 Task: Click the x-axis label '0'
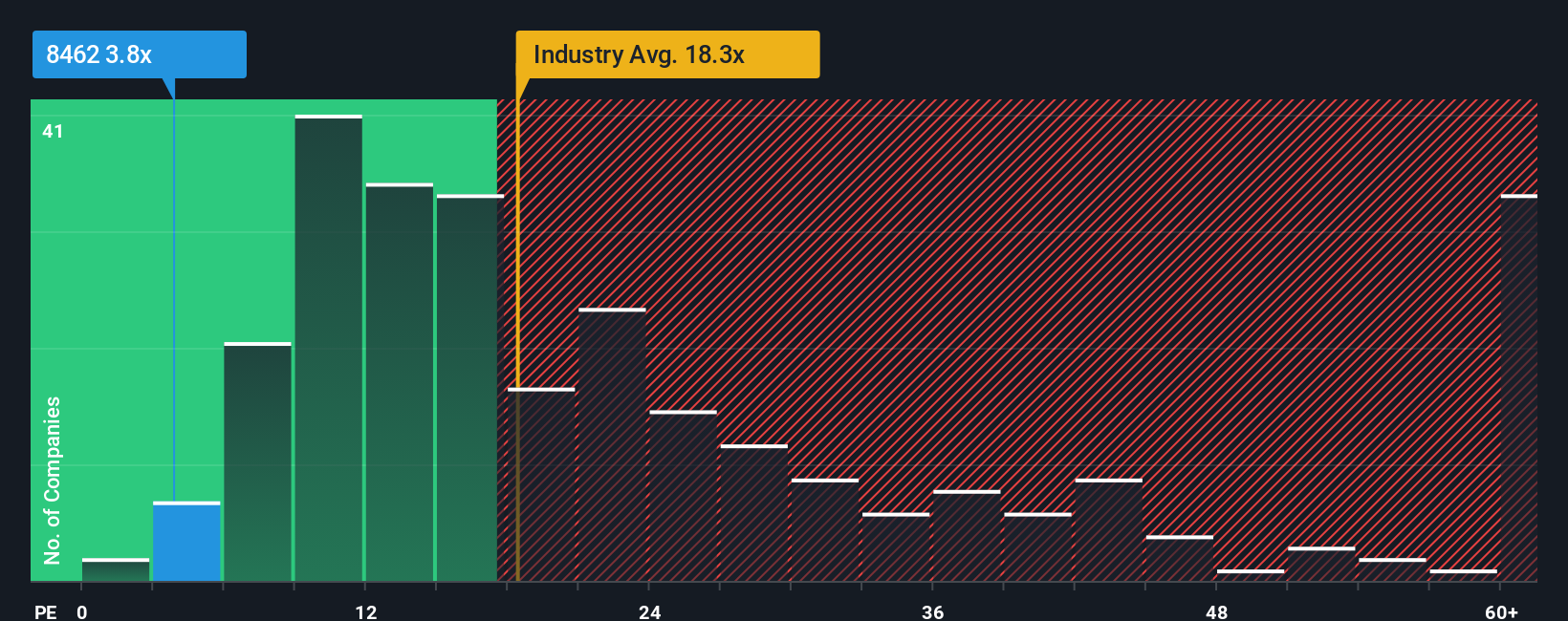point(82,611)
